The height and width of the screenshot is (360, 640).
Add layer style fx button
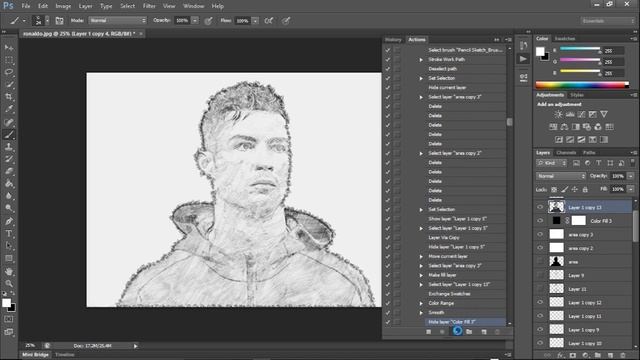coord(560,355)
